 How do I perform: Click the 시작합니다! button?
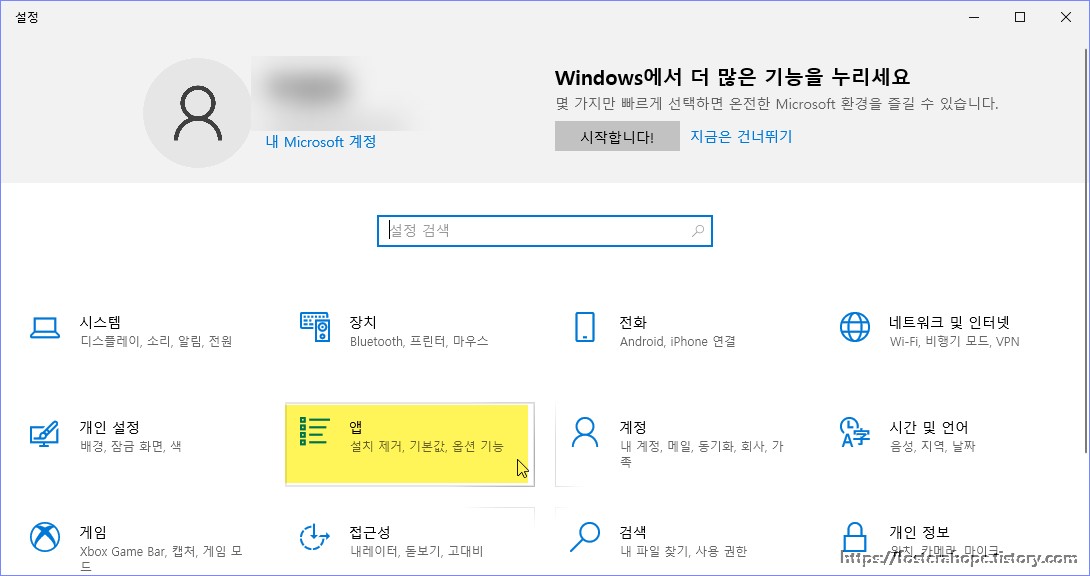617,136
